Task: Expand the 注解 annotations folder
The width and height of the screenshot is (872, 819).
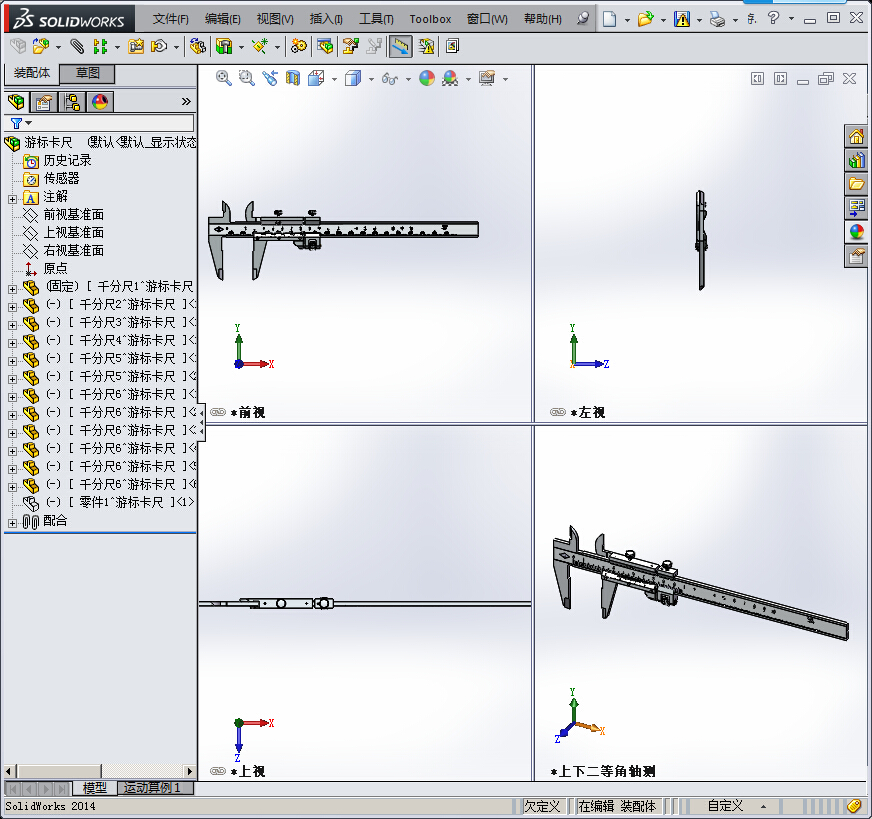Action: (x=12, y=199)
